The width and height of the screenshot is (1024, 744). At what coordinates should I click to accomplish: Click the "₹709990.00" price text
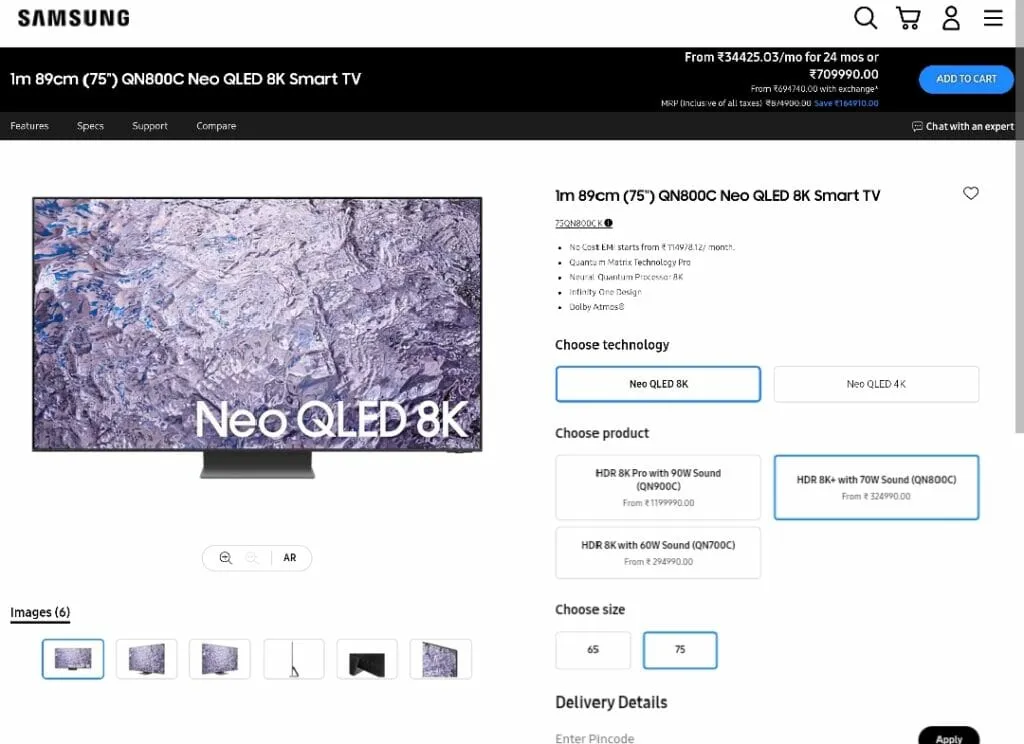pos(844,74)
